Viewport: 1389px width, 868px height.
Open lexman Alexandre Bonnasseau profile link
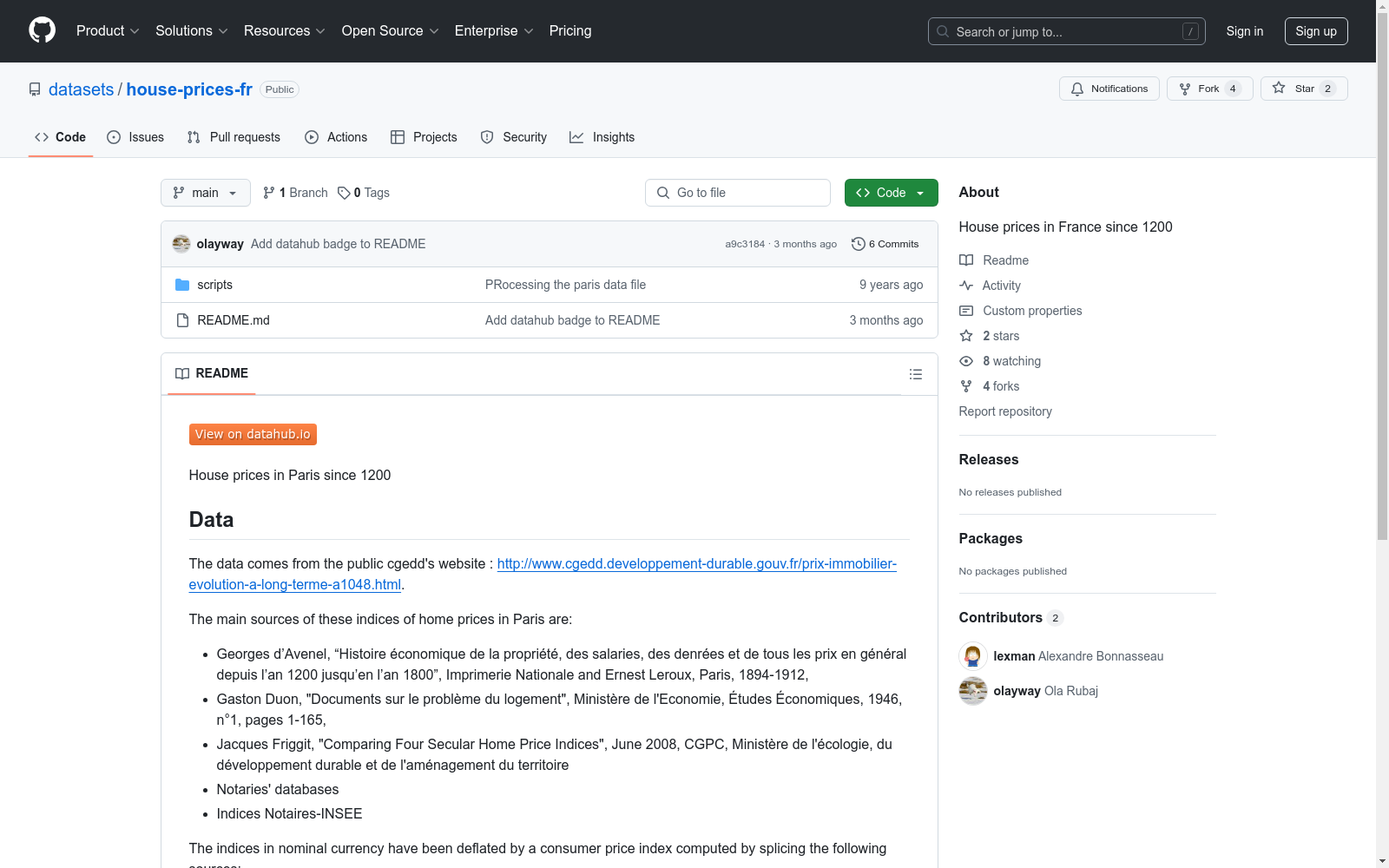point(1078,656)
